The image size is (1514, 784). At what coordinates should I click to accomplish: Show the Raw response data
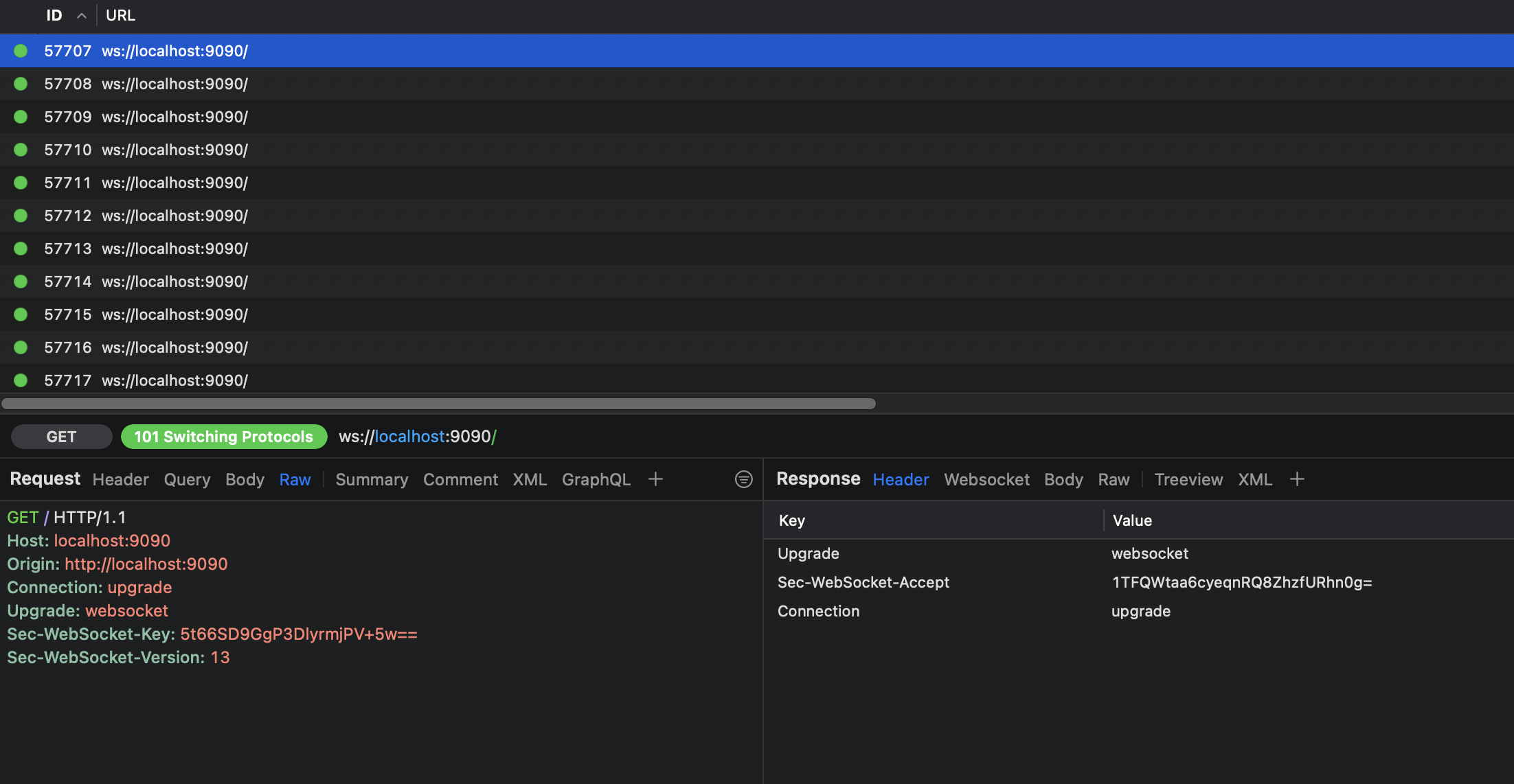click(x=1114, y=479)
